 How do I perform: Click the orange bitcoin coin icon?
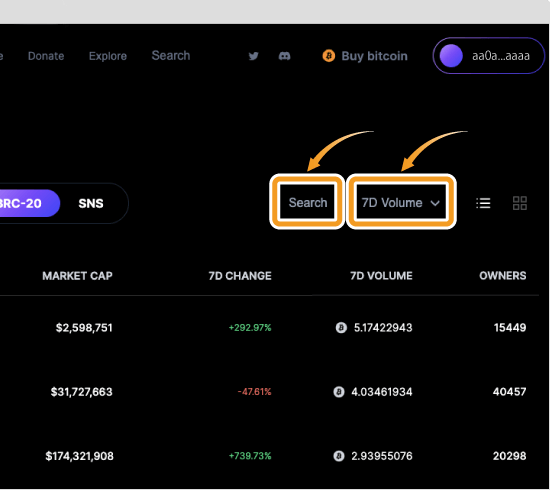coord(329,56)
